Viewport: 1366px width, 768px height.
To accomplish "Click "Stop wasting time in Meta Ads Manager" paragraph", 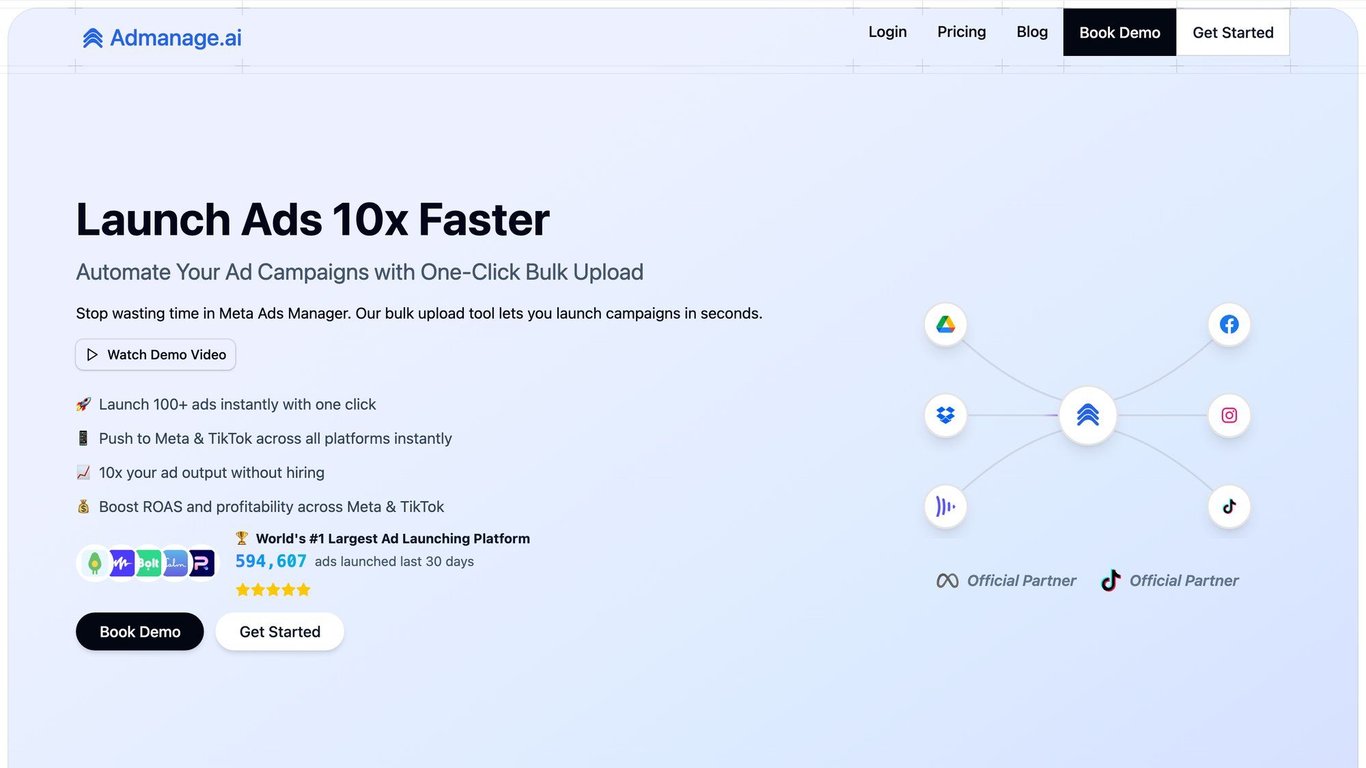I will pyautogui.click(x=419, y=313).
